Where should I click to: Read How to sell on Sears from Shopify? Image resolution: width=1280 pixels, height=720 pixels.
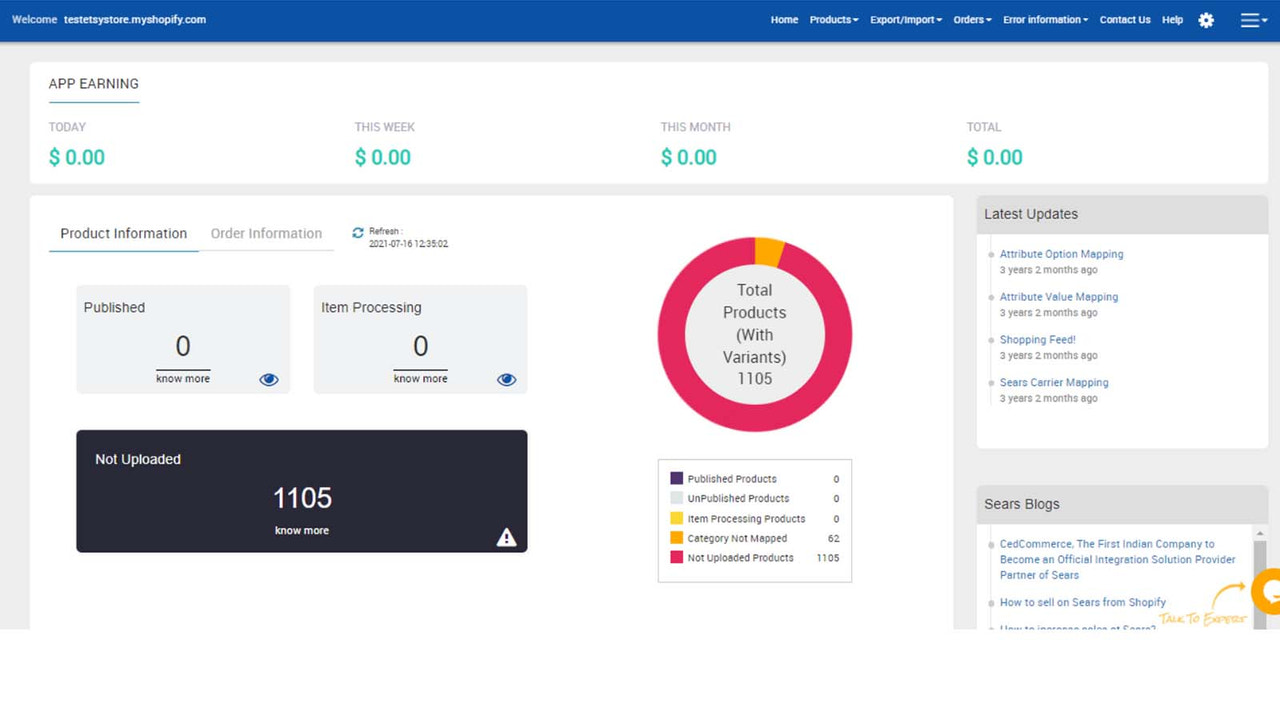tap(1082, 602)
